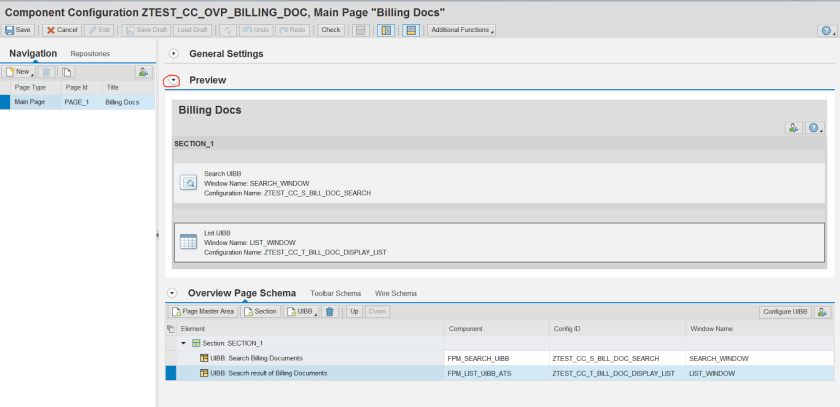840x407 pixels.
Task: Click the greyed-out Edit button
Action: coord(99,30)
